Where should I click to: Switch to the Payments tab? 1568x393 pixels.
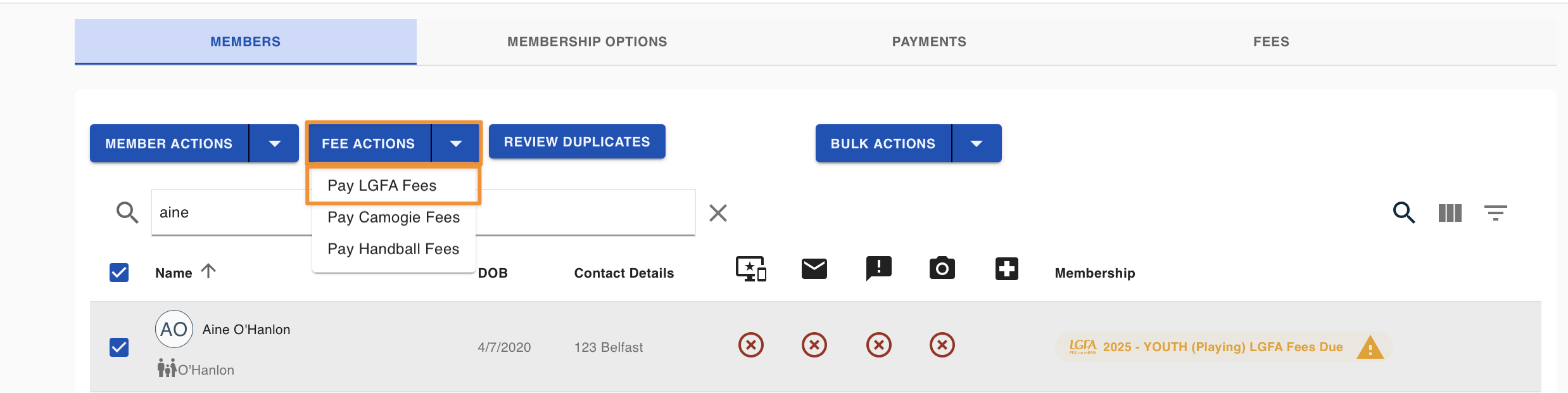(x=929, y=42)
